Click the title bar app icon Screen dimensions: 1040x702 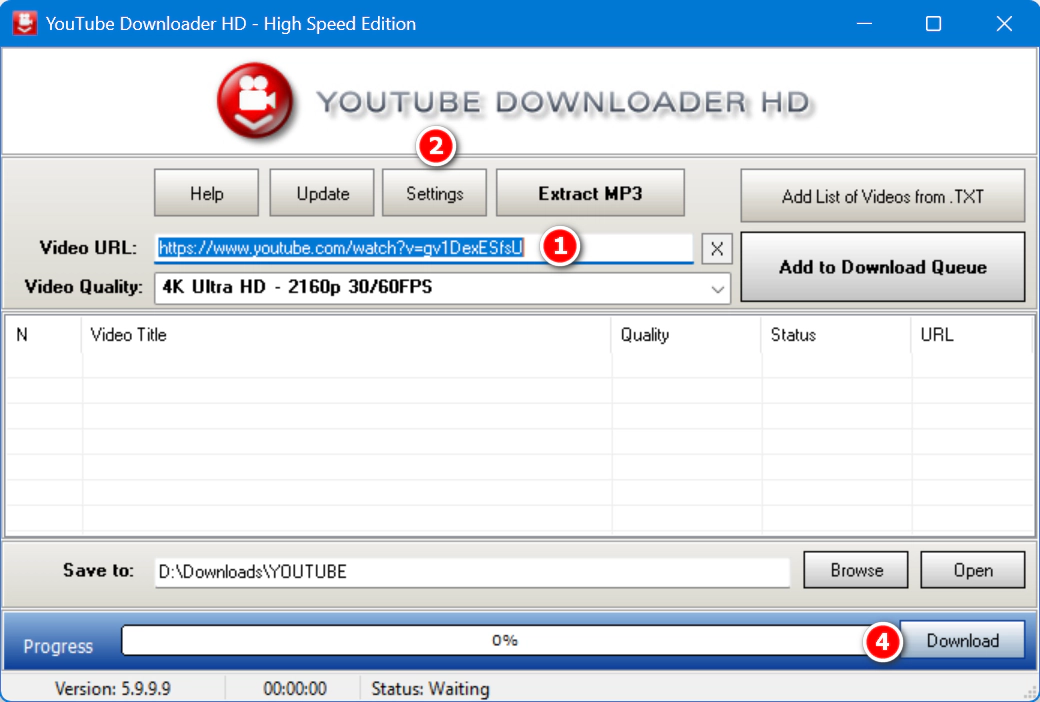coord(24,23)
